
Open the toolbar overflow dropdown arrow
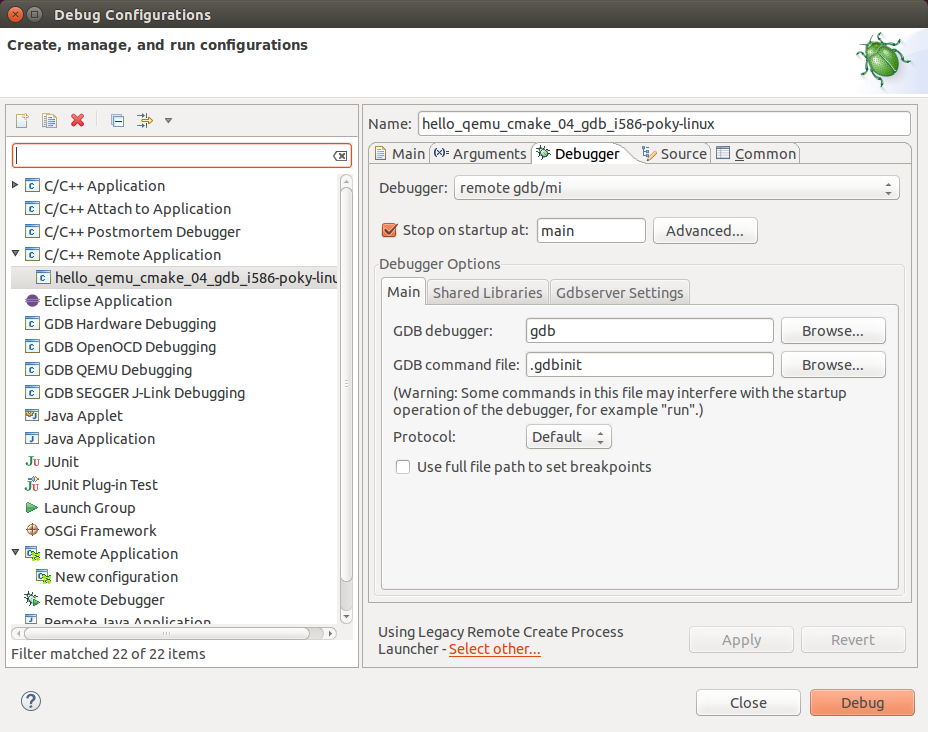(x=168, y=120)
